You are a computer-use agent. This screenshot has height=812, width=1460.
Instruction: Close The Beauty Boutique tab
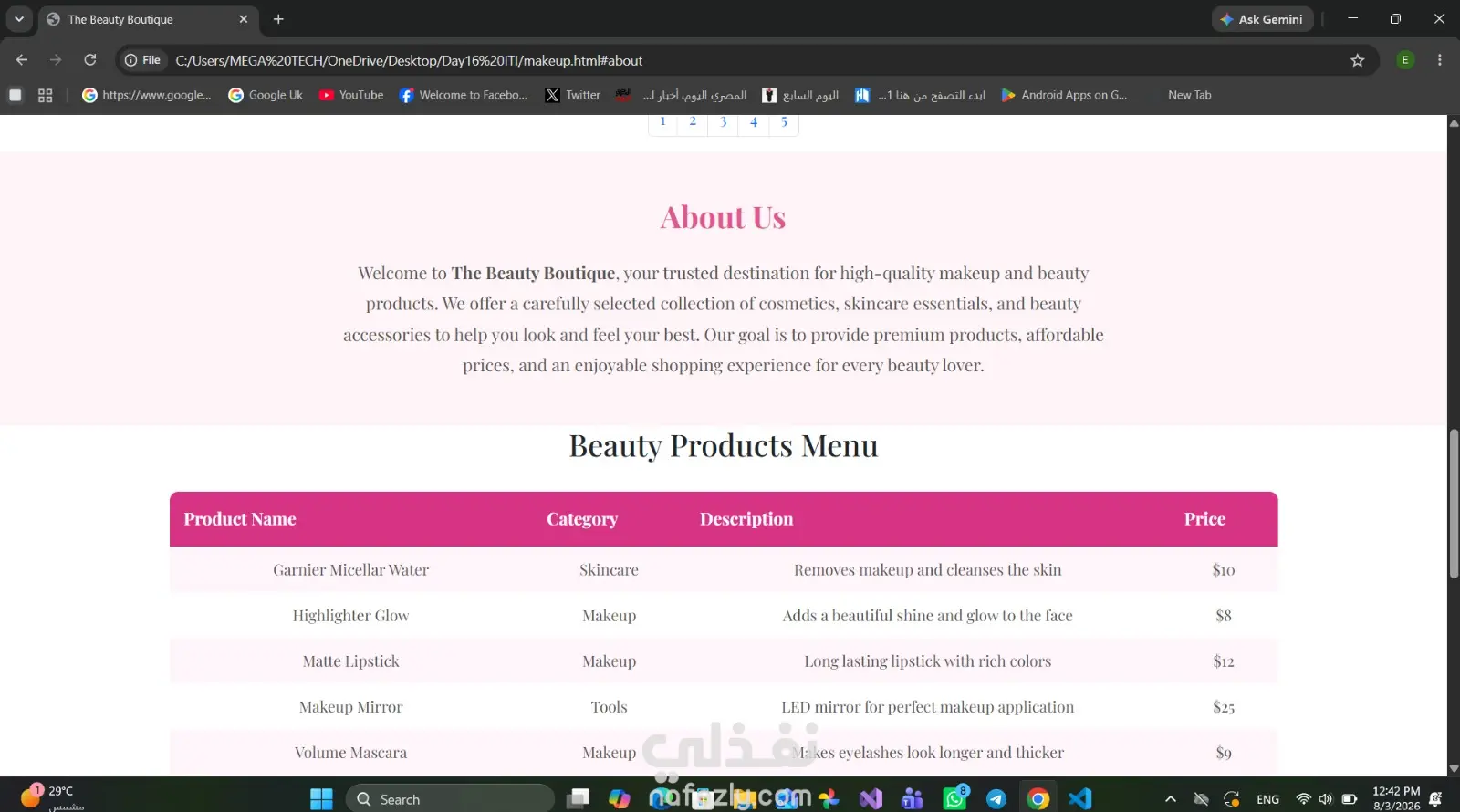244,19
